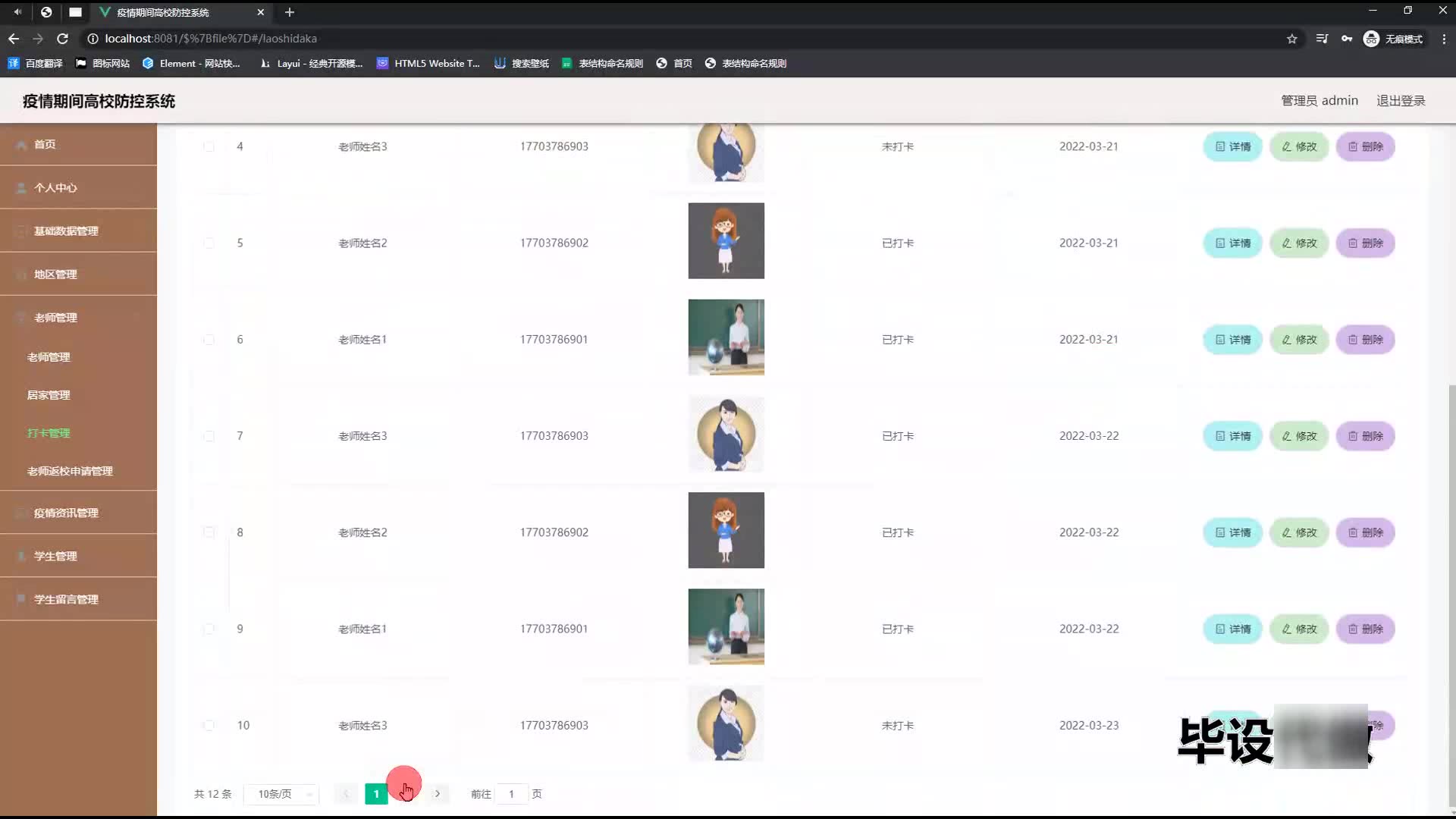Viewport: 1456px width, 819px height.
Task: Click the 首页 home sidebar icon
Action: [22, 144]
